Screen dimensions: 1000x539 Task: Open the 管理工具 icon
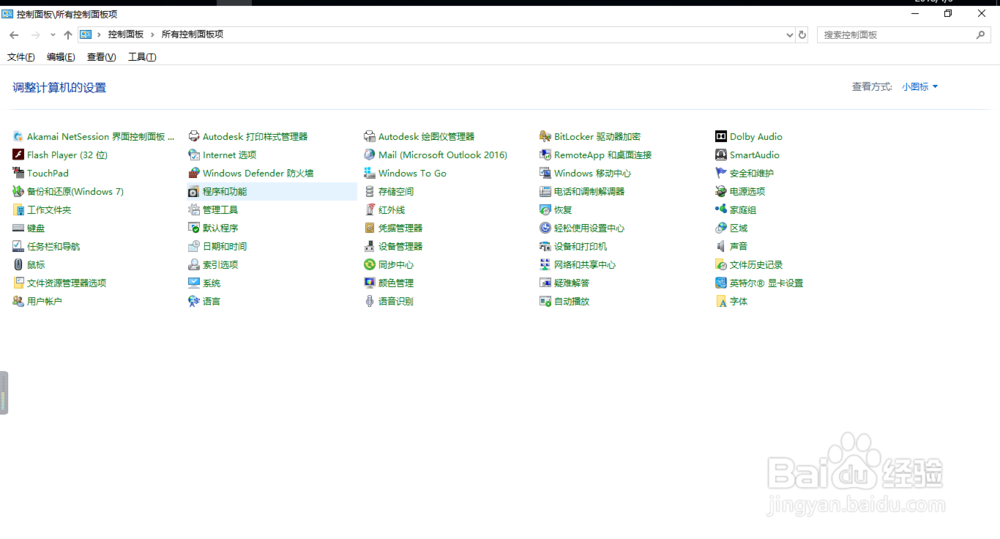coord(194,210)
